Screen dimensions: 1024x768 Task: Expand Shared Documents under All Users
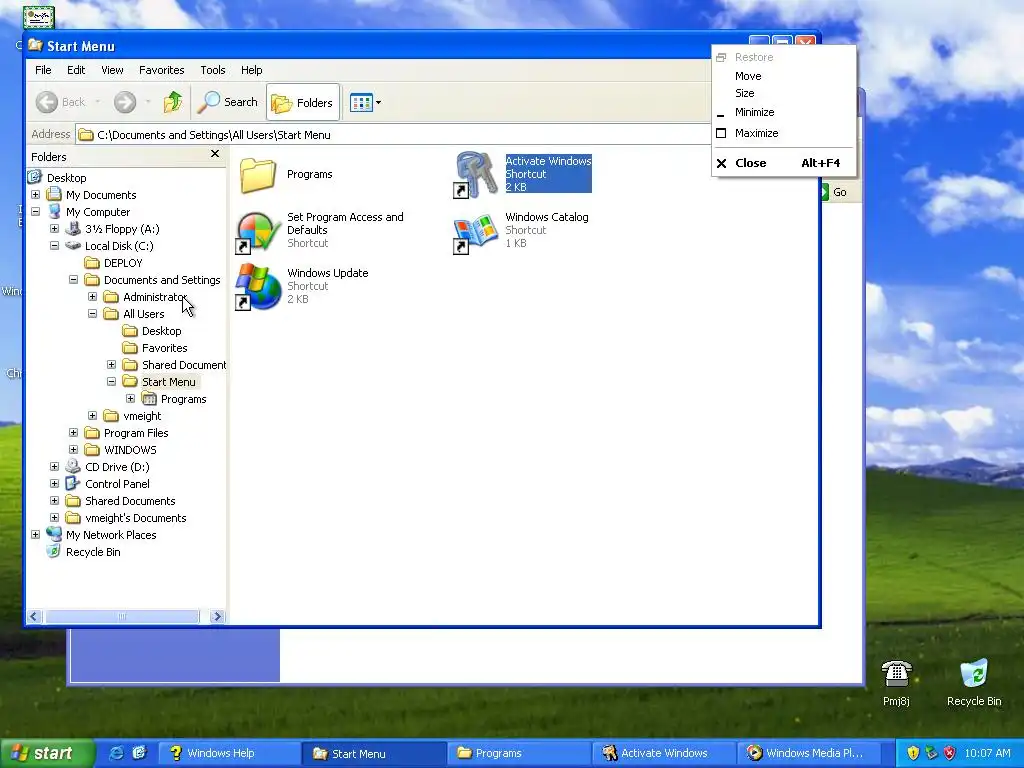pyautogui.click(x=111, y=364)
